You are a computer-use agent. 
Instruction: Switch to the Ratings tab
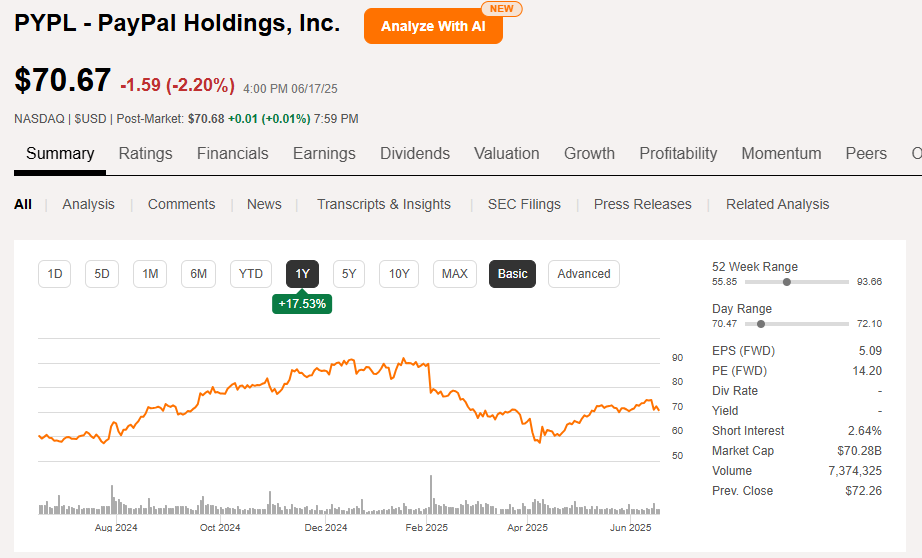click(145, 154)
